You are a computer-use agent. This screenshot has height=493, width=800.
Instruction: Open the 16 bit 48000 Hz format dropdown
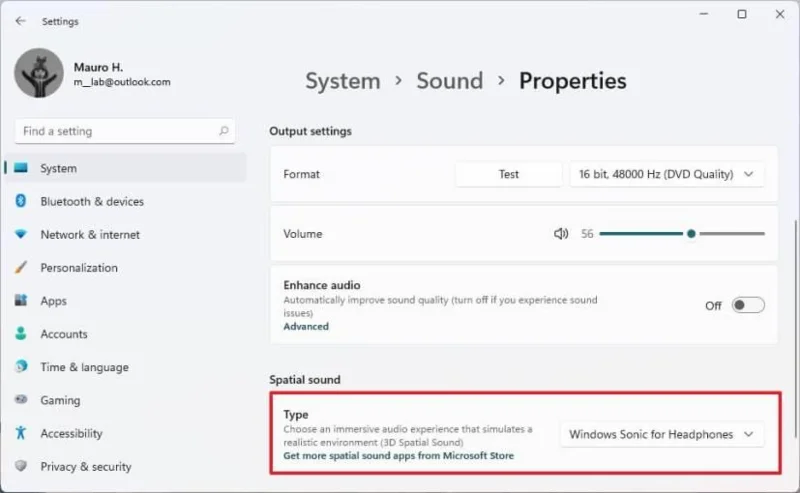coord(666,174)
